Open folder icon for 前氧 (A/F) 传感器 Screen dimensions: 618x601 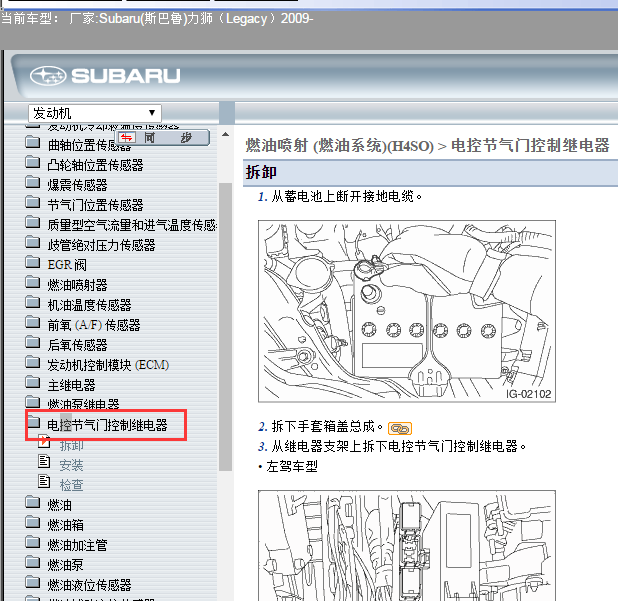point(33,322)
